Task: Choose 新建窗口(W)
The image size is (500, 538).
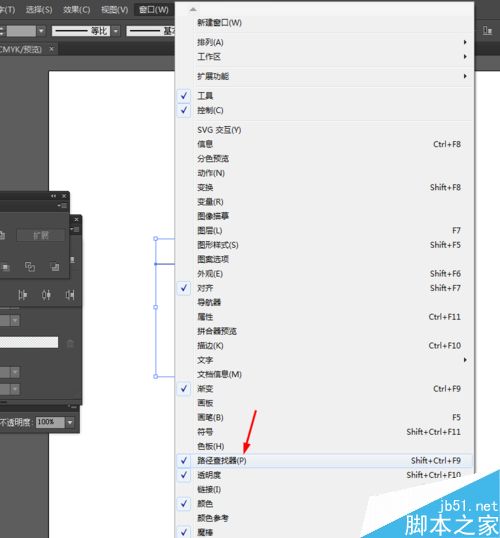Action: [324, 23]
